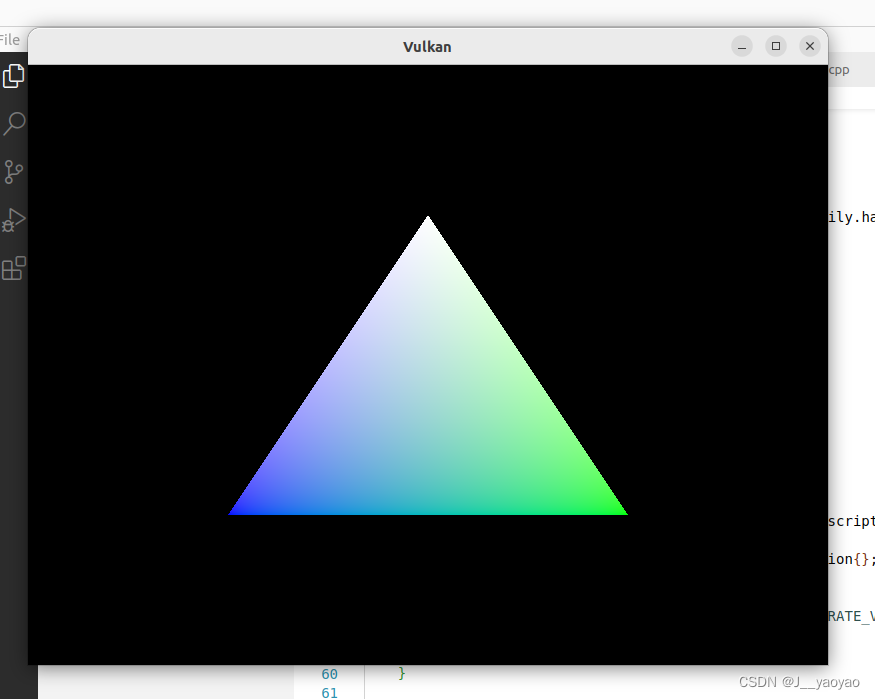Maximize the Vulkan window

point(775,46)
